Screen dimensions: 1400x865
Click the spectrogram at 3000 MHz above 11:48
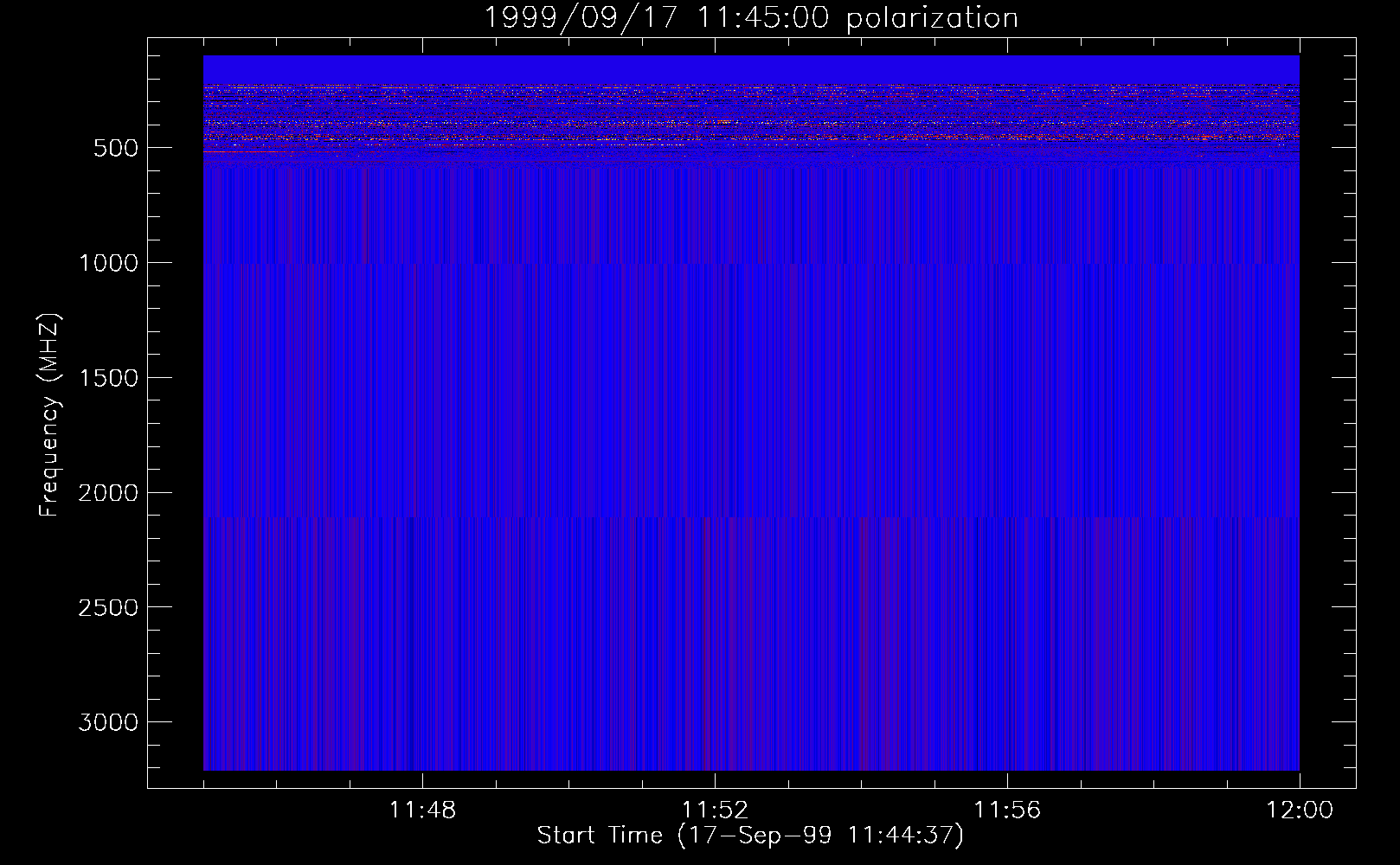click(422, 721)
